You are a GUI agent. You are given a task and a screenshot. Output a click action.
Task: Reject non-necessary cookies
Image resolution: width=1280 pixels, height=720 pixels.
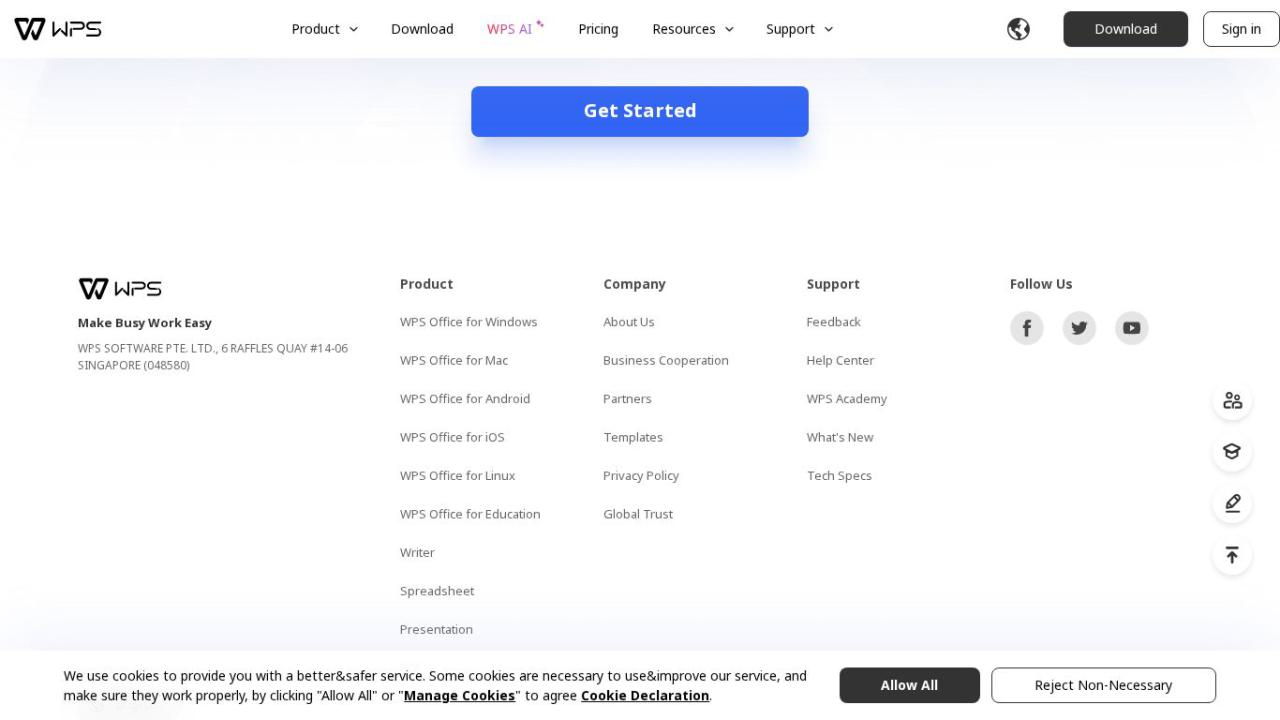[1103, 685]
